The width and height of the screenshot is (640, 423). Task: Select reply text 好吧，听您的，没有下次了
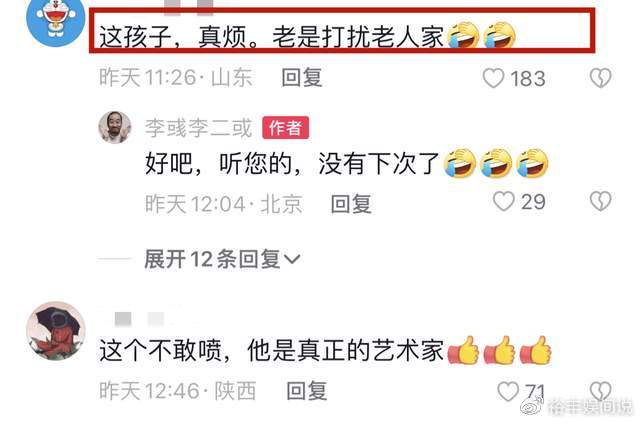(292, 164)
